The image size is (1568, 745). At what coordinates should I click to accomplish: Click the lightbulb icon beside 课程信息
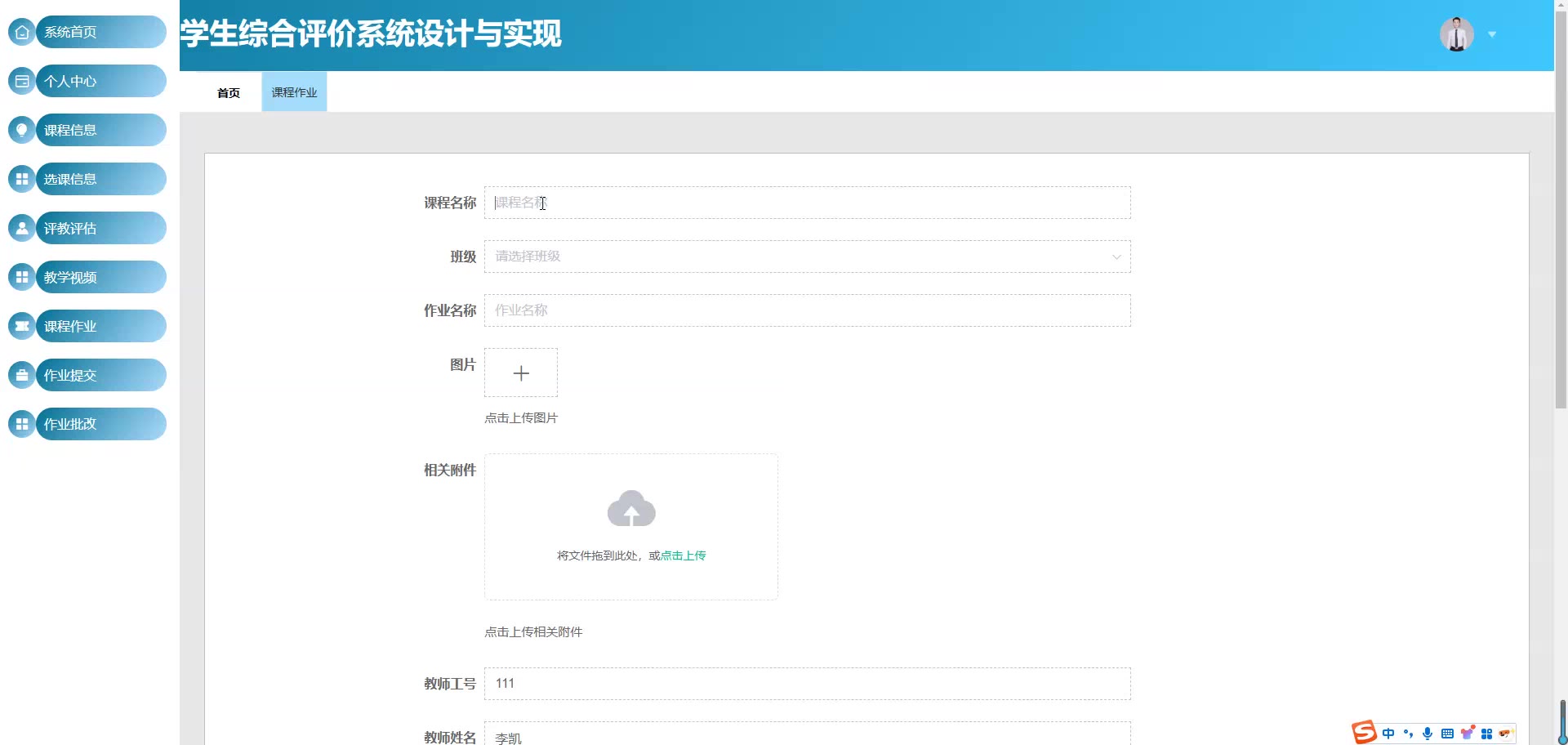click(x=22, y=130)
